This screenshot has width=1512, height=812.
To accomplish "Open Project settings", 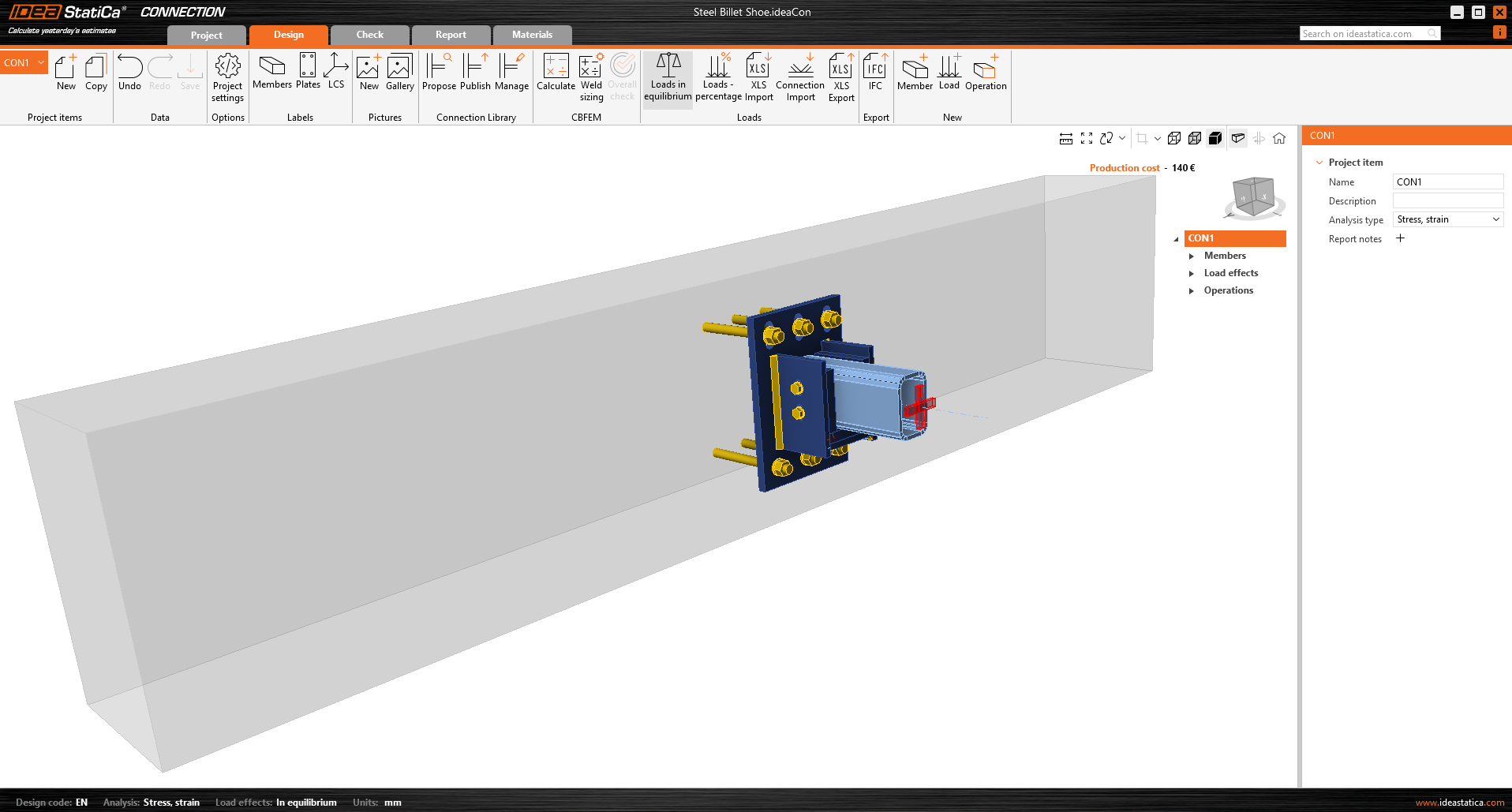I will point(227,77).
